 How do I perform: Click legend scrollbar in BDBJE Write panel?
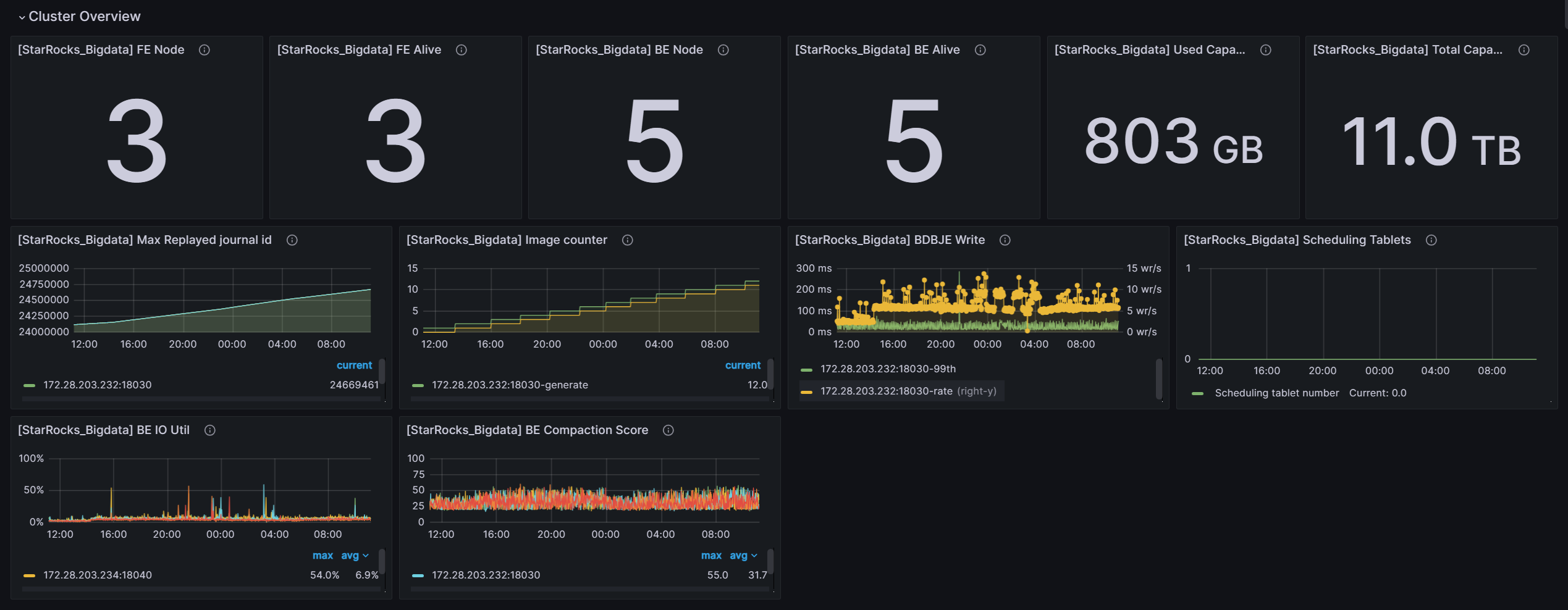(1159, 379)
